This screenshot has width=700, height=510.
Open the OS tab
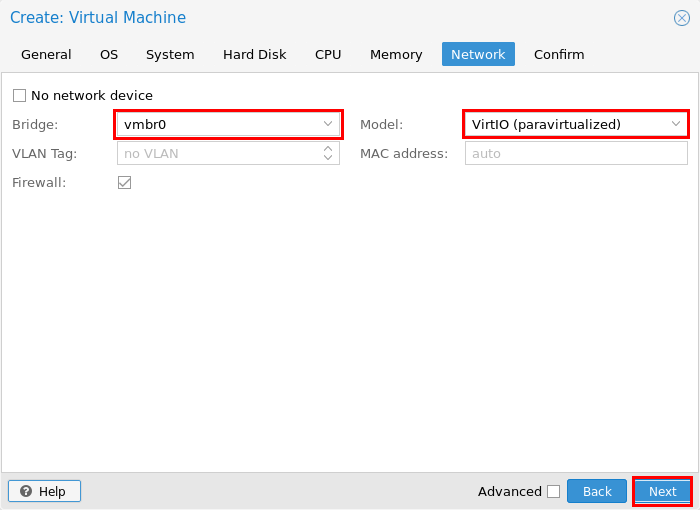pyautogui.click(x=109, y=54)
